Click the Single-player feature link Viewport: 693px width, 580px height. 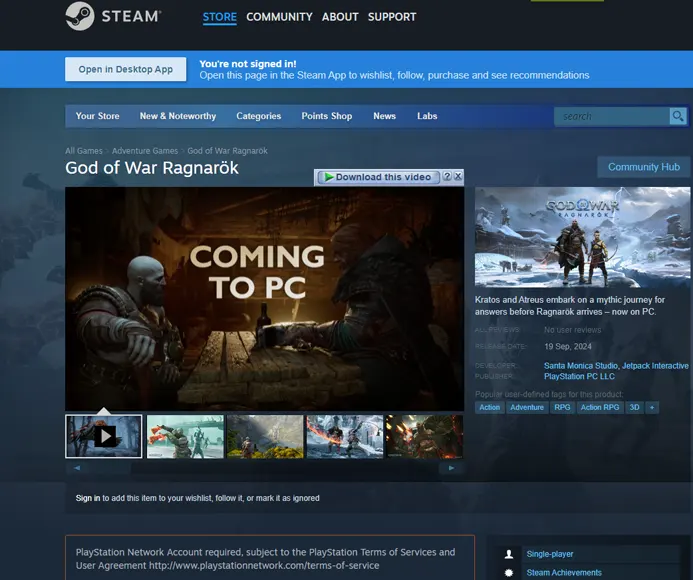(550, 554)
